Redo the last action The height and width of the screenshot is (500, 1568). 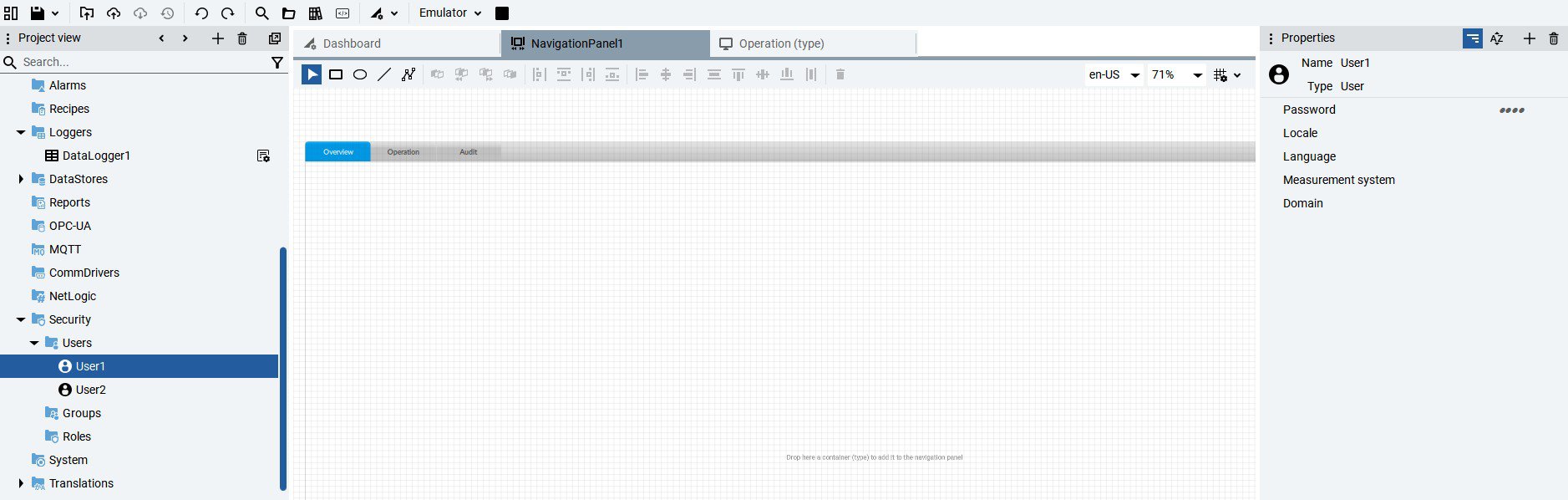tap(228, 13)
